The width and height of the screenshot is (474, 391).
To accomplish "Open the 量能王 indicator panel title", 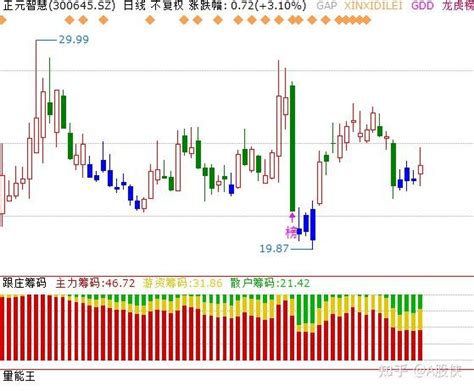I will coord(19,376).
